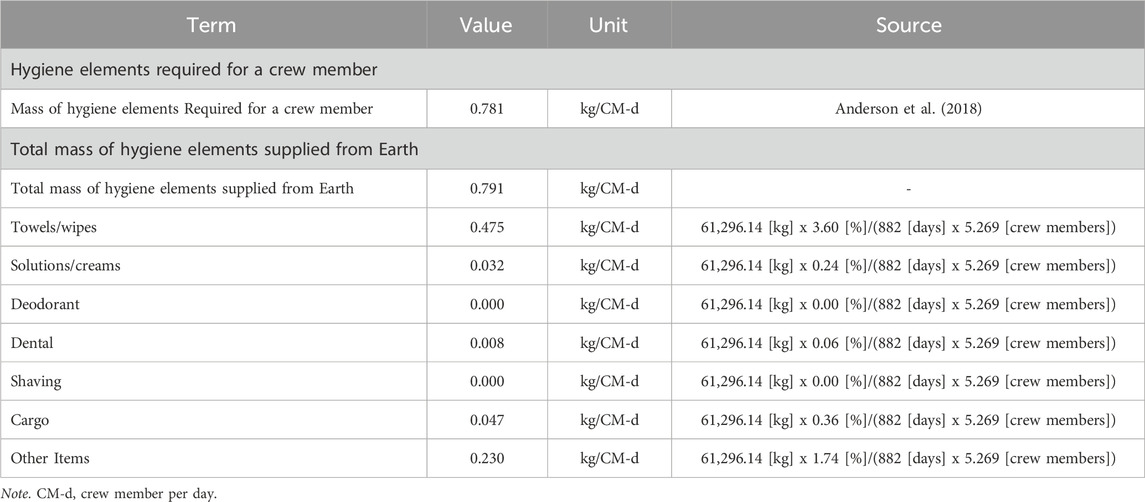Viewport: 1145px width, 502px height.
Task: Select the Shaving row label
Action: click(x=36, y=381)
